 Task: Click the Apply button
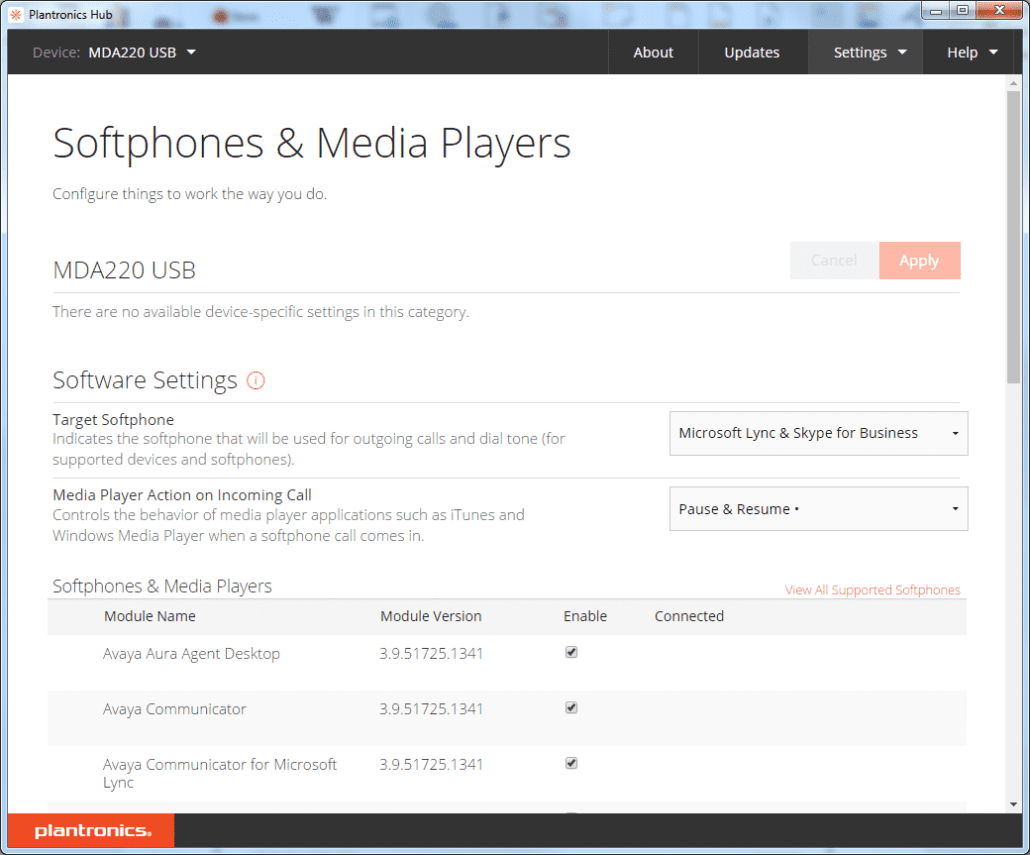[x=919, y=260]
